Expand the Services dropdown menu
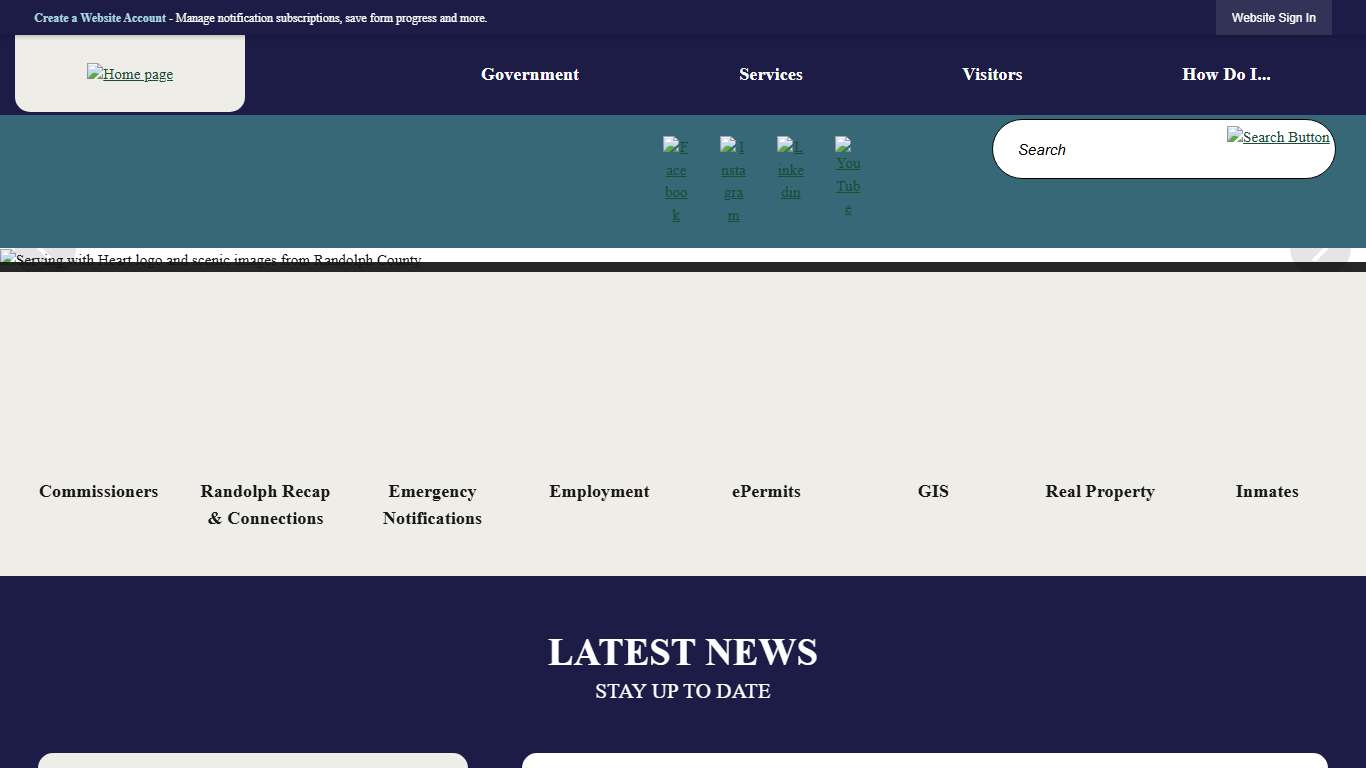Image resolution: width=1366 pixels, height=768 pixels. 770,74
